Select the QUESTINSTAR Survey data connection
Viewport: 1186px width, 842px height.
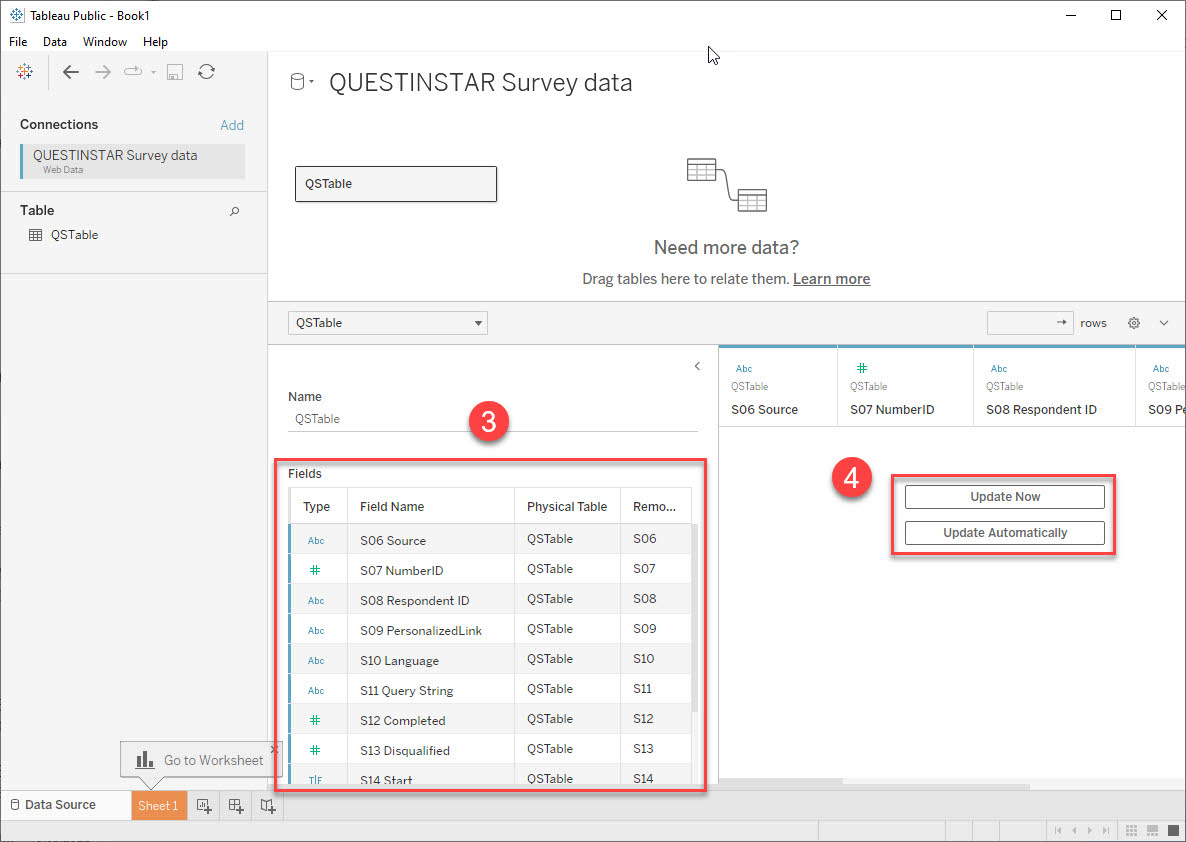(133, 161)
